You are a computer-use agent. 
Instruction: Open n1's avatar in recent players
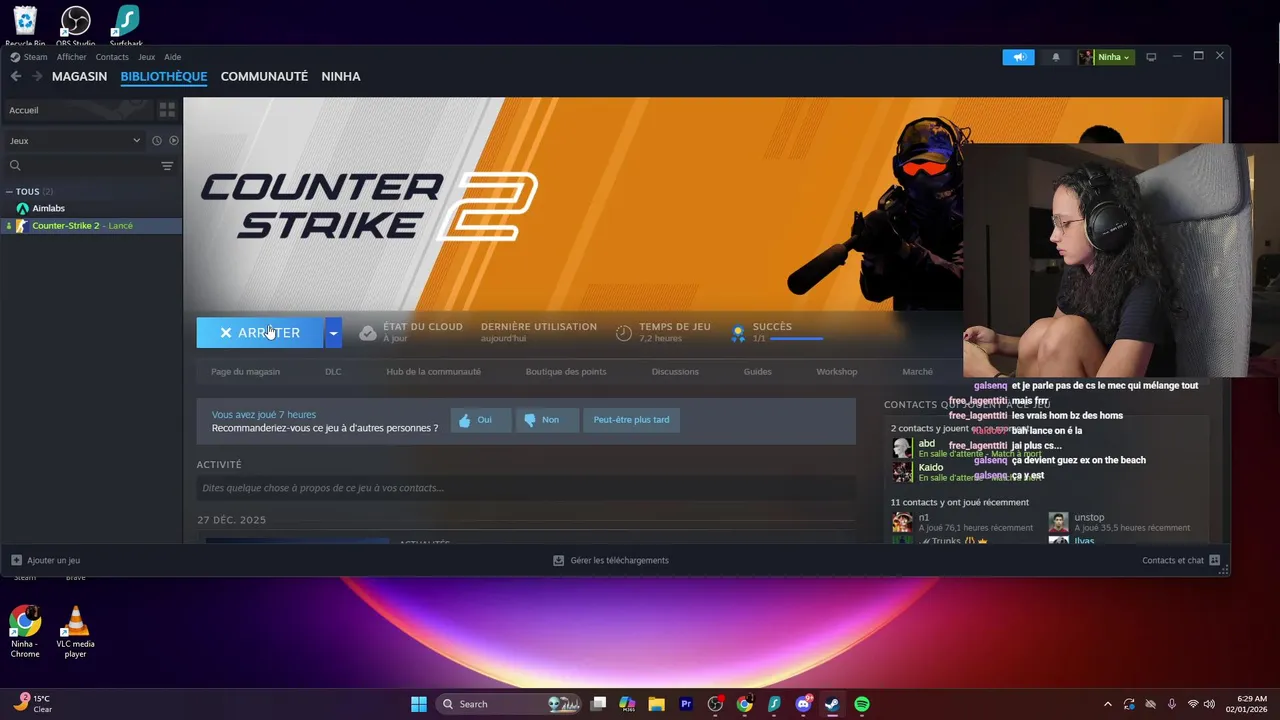(x=902, y=522)
